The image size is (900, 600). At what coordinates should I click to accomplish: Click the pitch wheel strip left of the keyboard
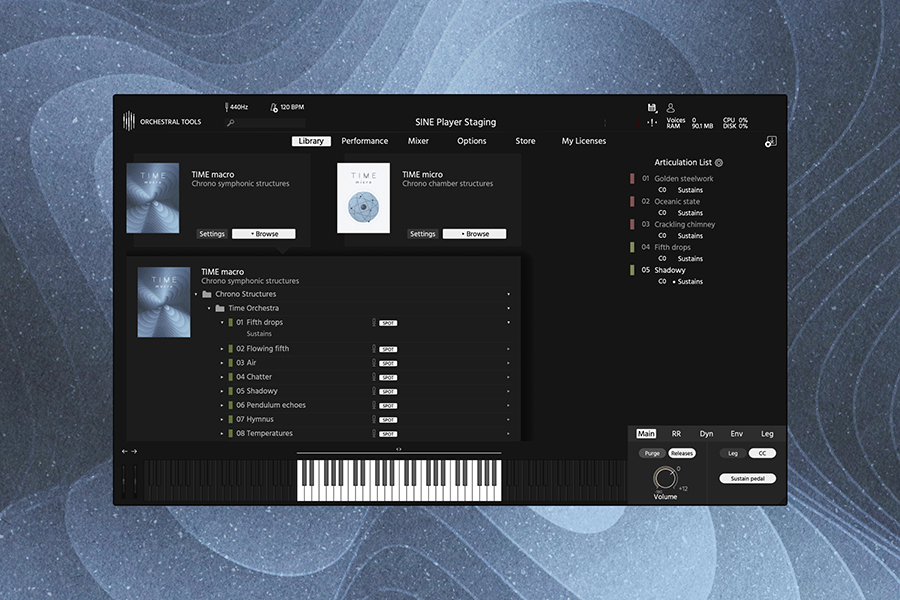124,481
